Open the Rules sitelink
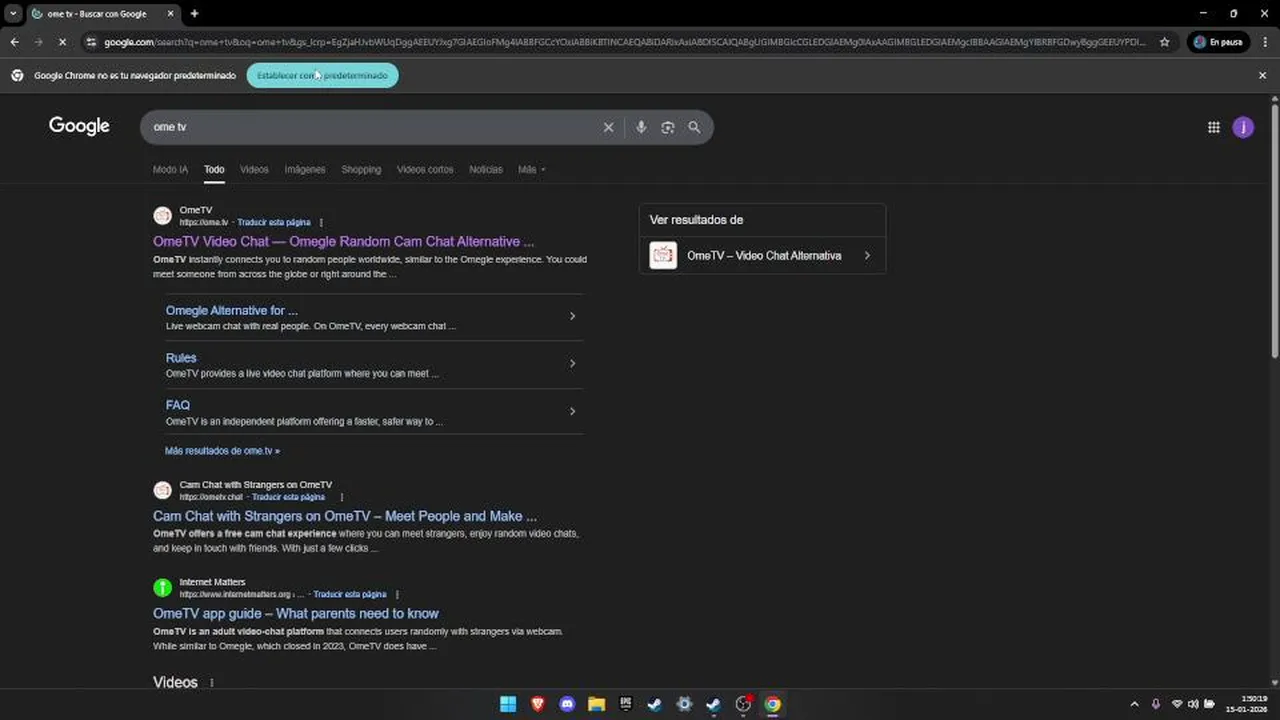Screen dimensions: 1280x720 coord(181,357)
